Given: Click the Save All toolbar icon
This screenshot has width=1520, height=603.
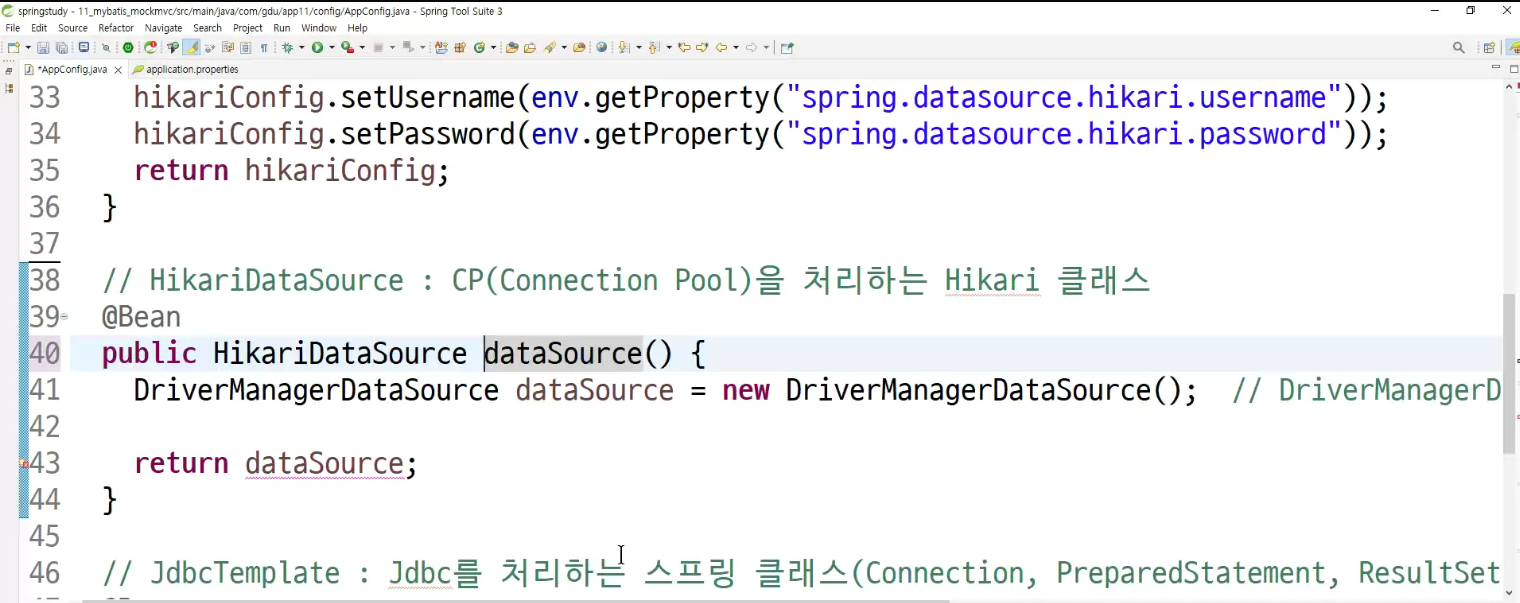Looking at the screenshot, I should (62, 47).
